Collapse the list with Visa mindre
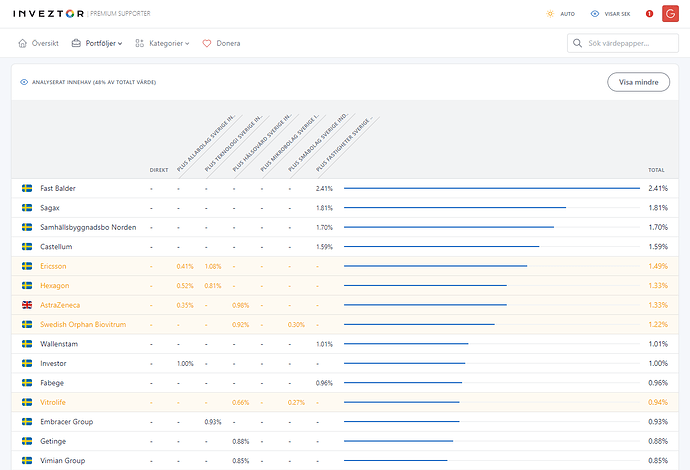Image resolution: width=690 pixels, height=470 pixels. pyautogui.click(x=638, y=82)
